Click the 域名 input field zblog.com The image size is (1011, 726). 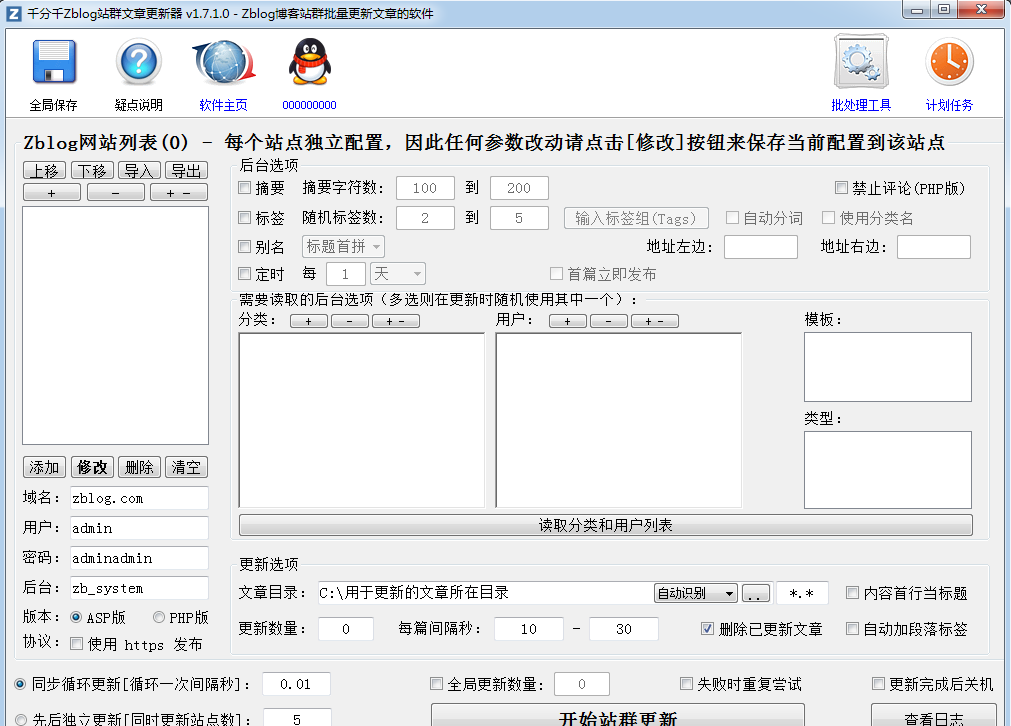(x=139, y=498)
